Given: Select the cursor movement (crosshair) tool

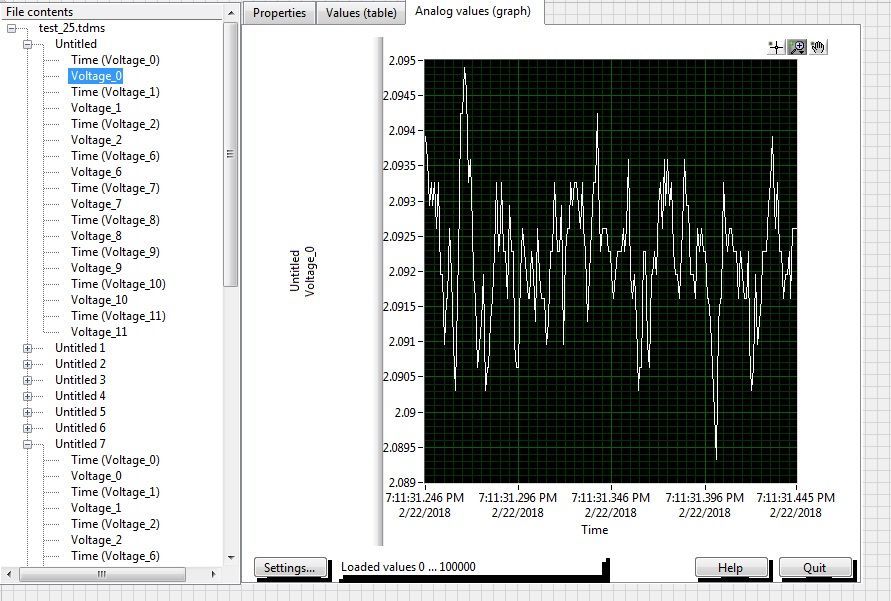Looking at the screenshot, I should (776, 47).
